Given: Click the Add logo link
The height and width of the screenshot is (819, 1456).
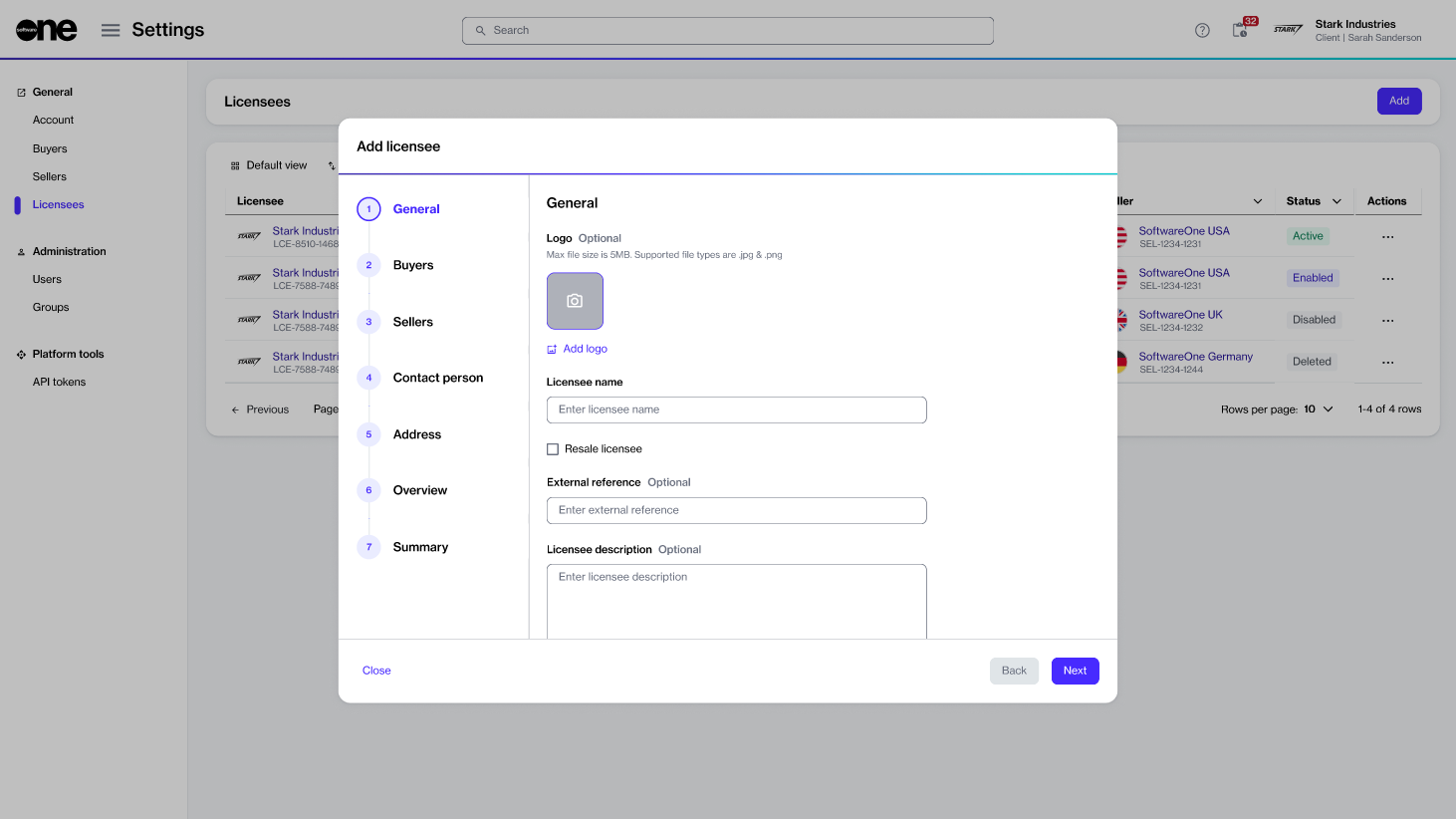Looking at the screenshot, I should (585, 349).
